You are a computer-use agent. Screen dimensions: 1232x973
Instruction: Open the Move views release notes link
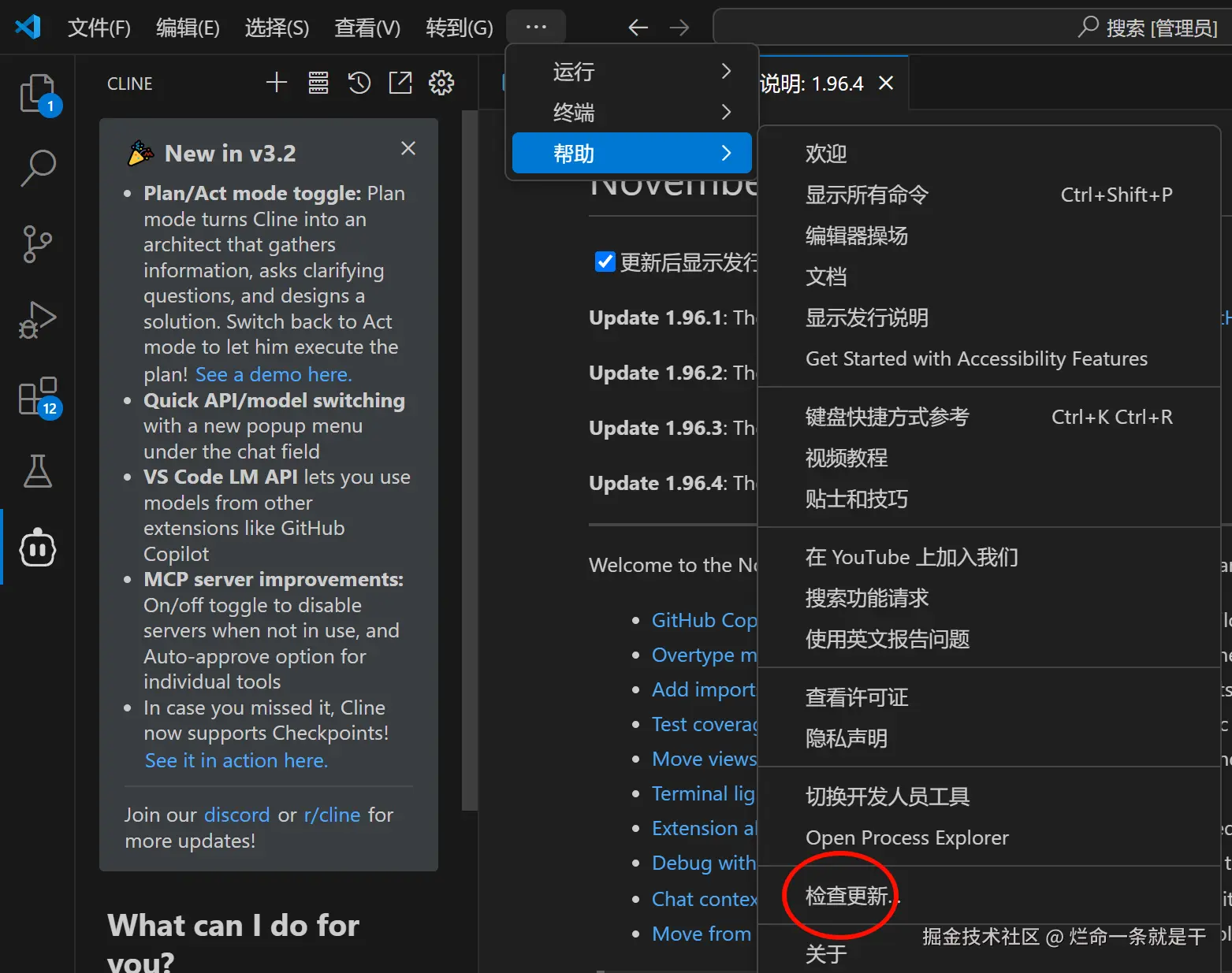tap(705, 759)
